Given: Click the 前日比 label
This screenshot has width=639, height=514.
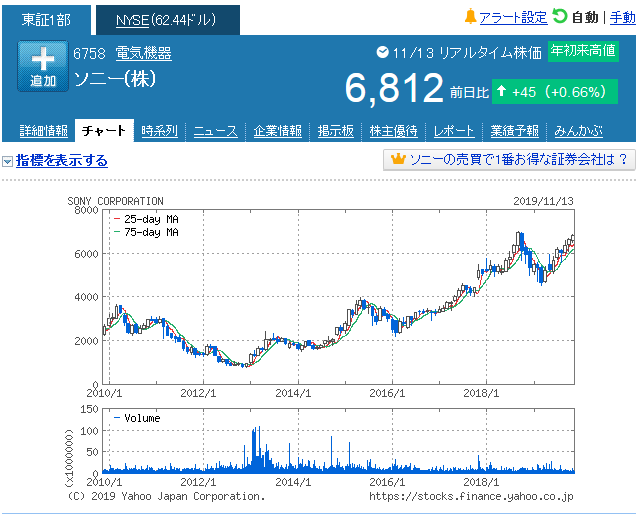Looking at the screenshot, I should [x=469, y=93].
